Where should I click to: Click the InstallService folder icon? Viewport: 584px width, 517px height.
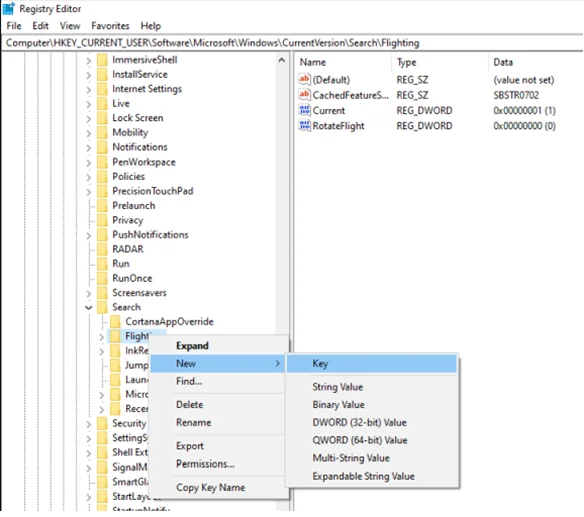point(102,74)
